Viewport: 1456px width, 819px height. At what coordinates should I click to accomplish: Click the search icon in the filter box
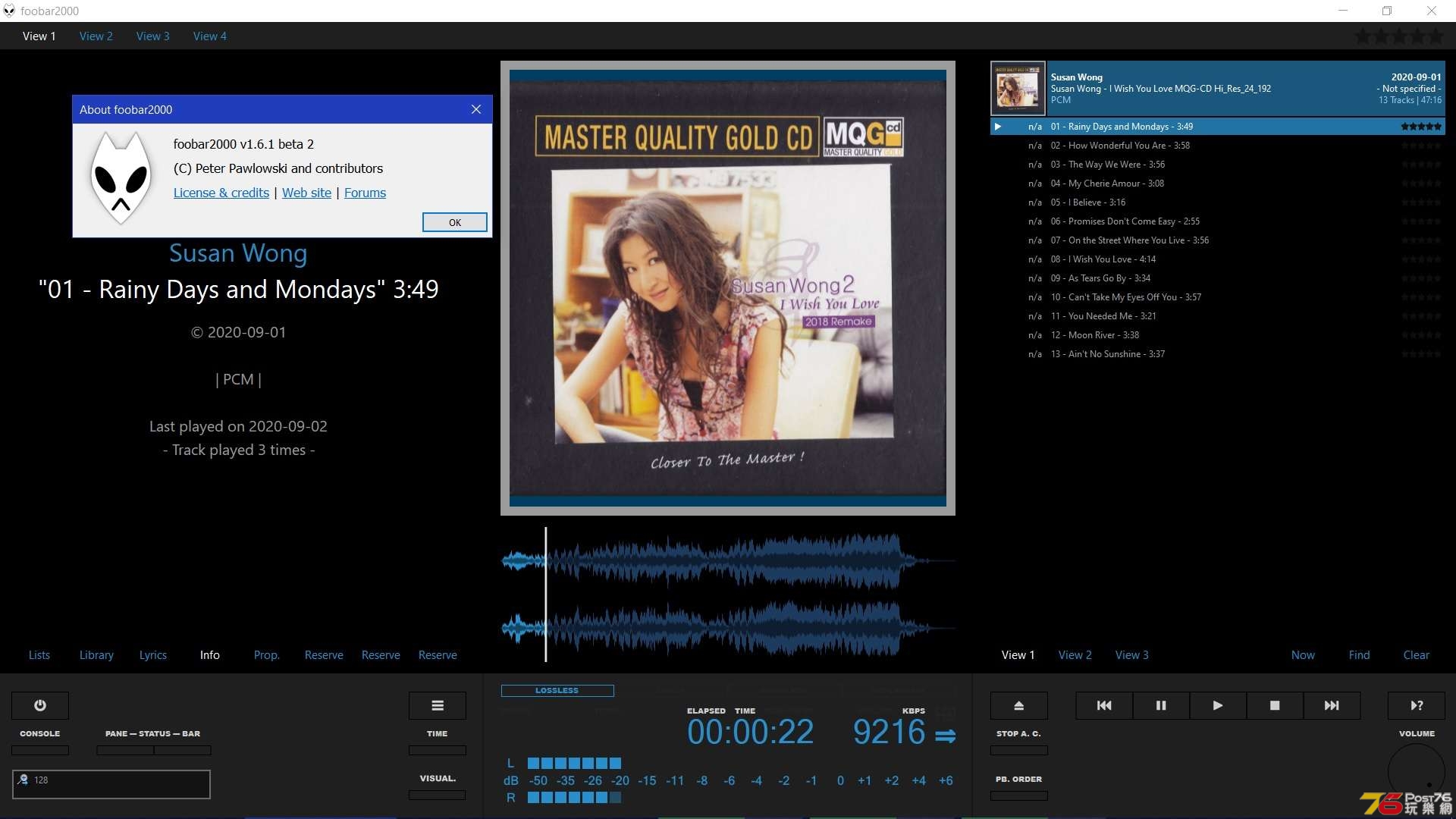[x=23, y=780]
